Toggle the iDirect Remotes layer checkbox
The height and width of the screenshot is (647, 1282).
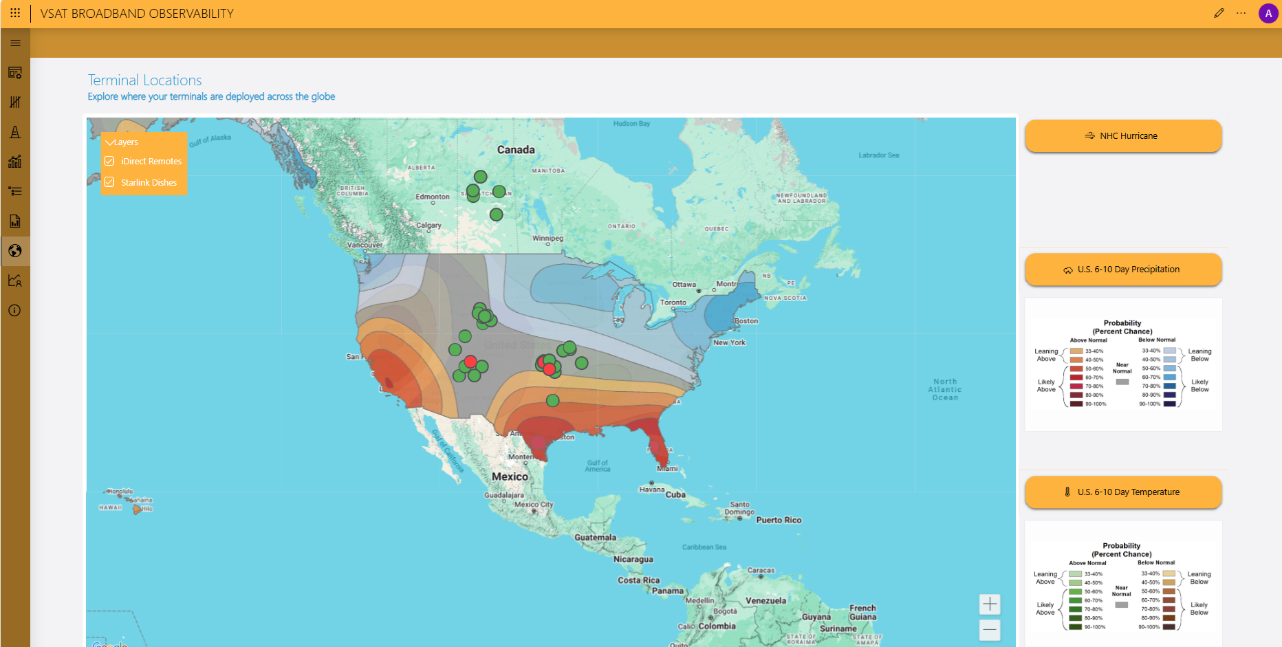[109, 161]
